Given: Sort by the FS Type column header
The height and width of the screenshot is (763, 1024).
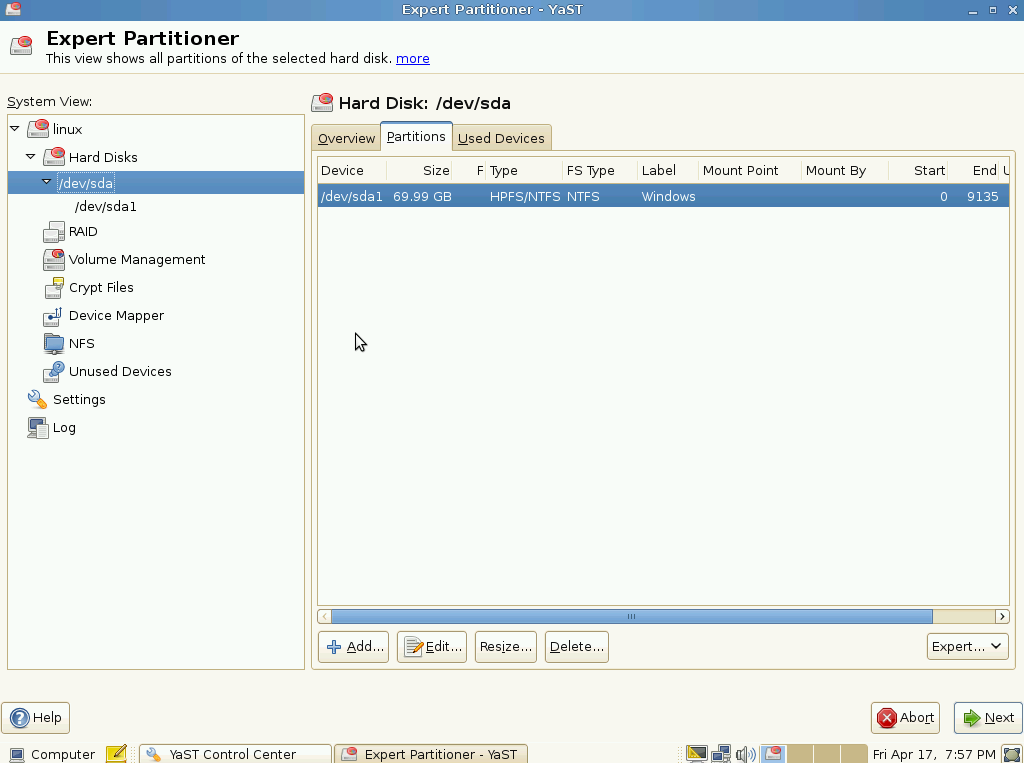Looking at the screenshot, I should click(600, 170).
